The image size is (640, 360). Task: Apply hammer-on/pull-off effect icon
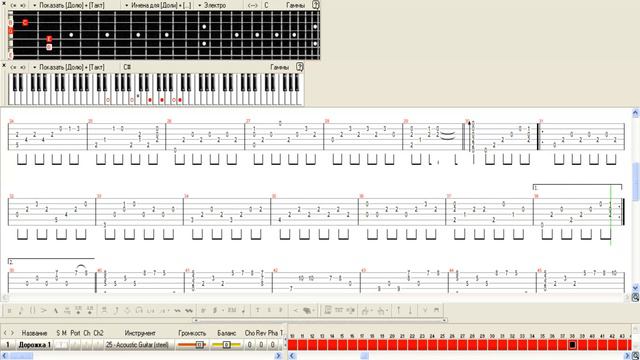(x=139, y=310)
